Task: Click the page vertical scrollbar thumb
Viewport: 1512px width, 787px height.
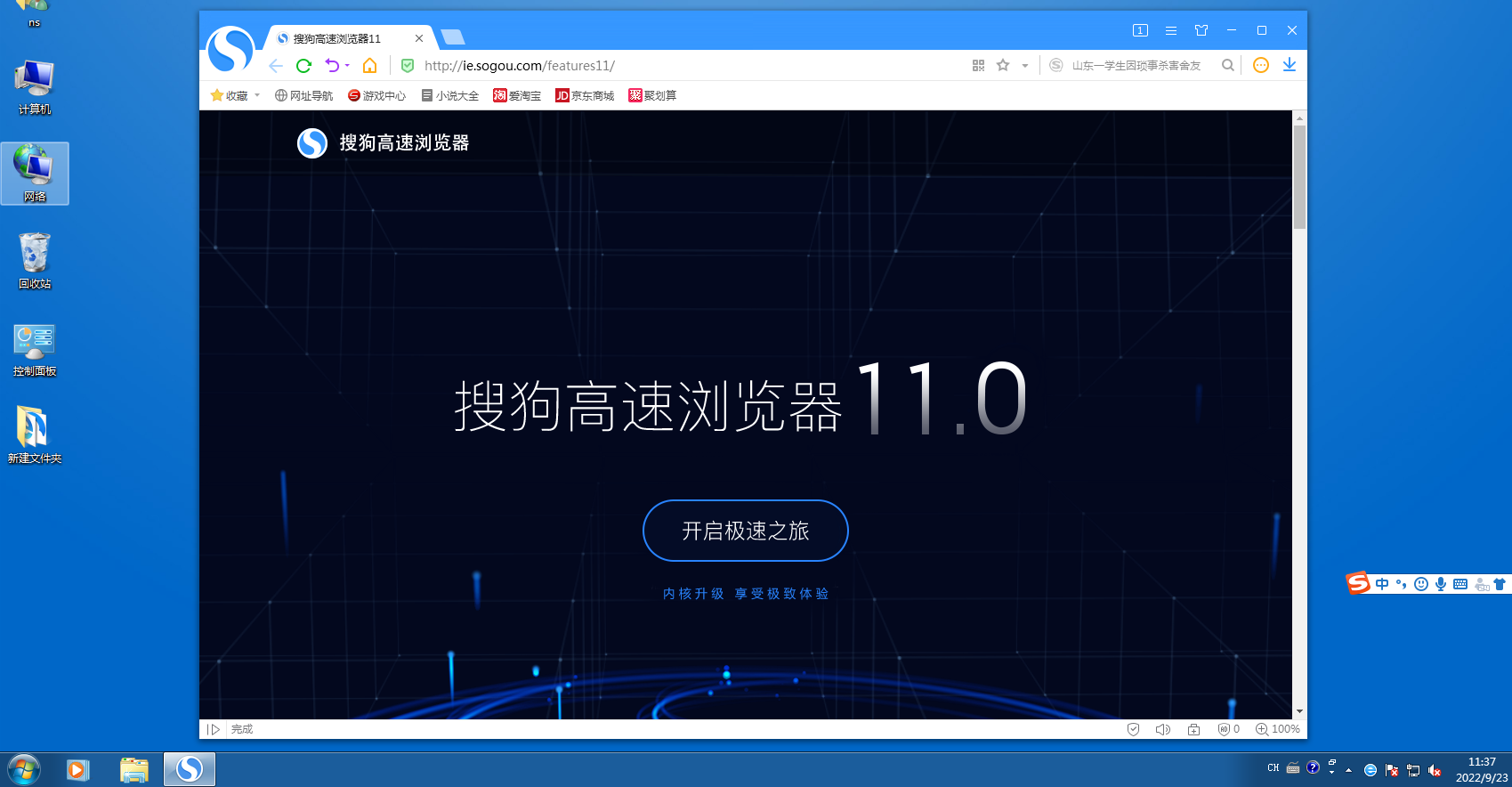Action: (x=1299, y=176)
